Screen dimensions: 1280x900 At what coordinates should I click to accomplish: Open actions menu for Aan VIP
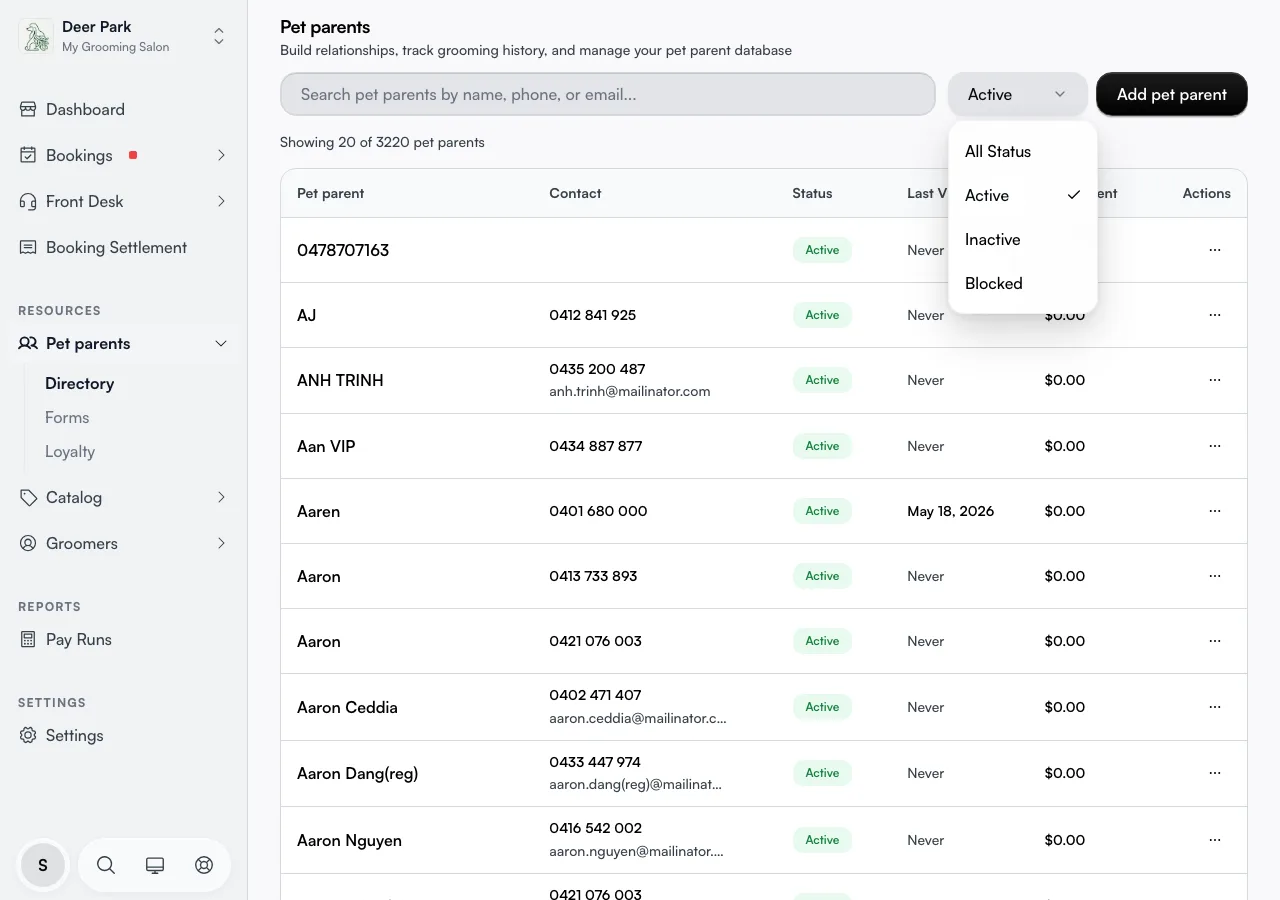(x=1215, y=446)
